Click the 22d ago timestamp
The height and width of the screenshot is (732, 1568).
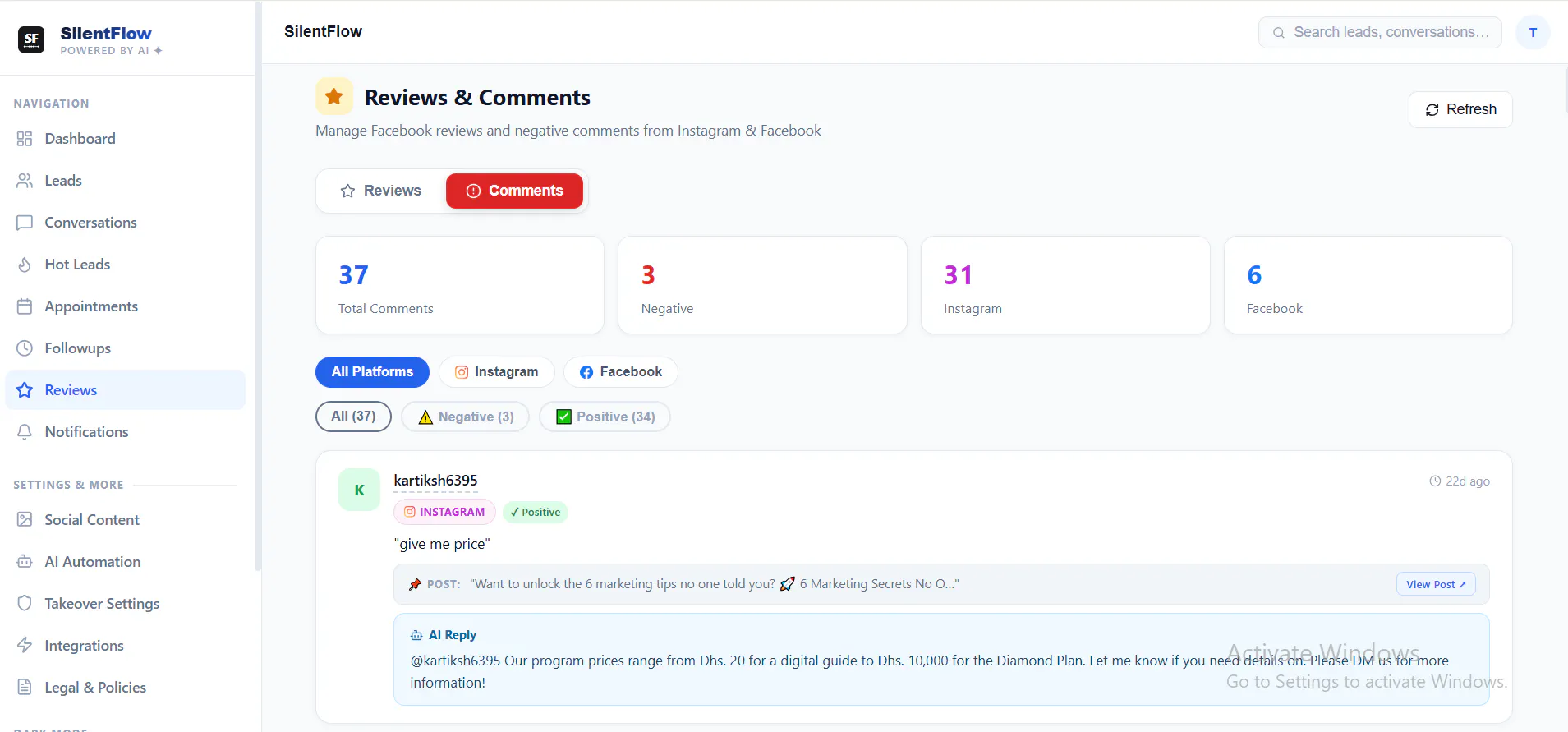(x=1460, y=481)
